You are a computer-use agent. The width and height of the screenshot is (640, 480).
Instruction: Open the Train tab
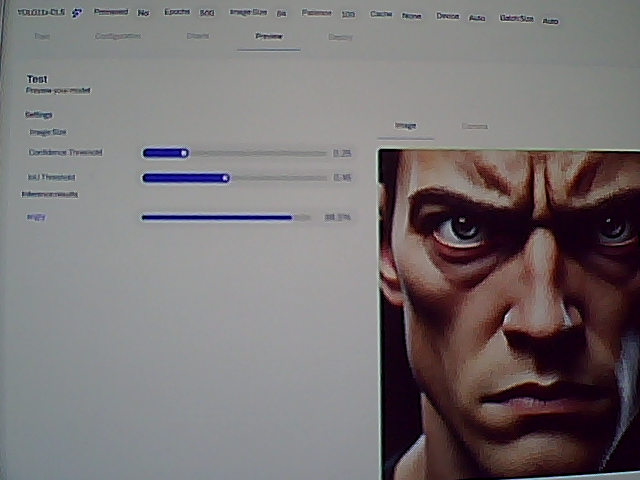click(42, 36)
